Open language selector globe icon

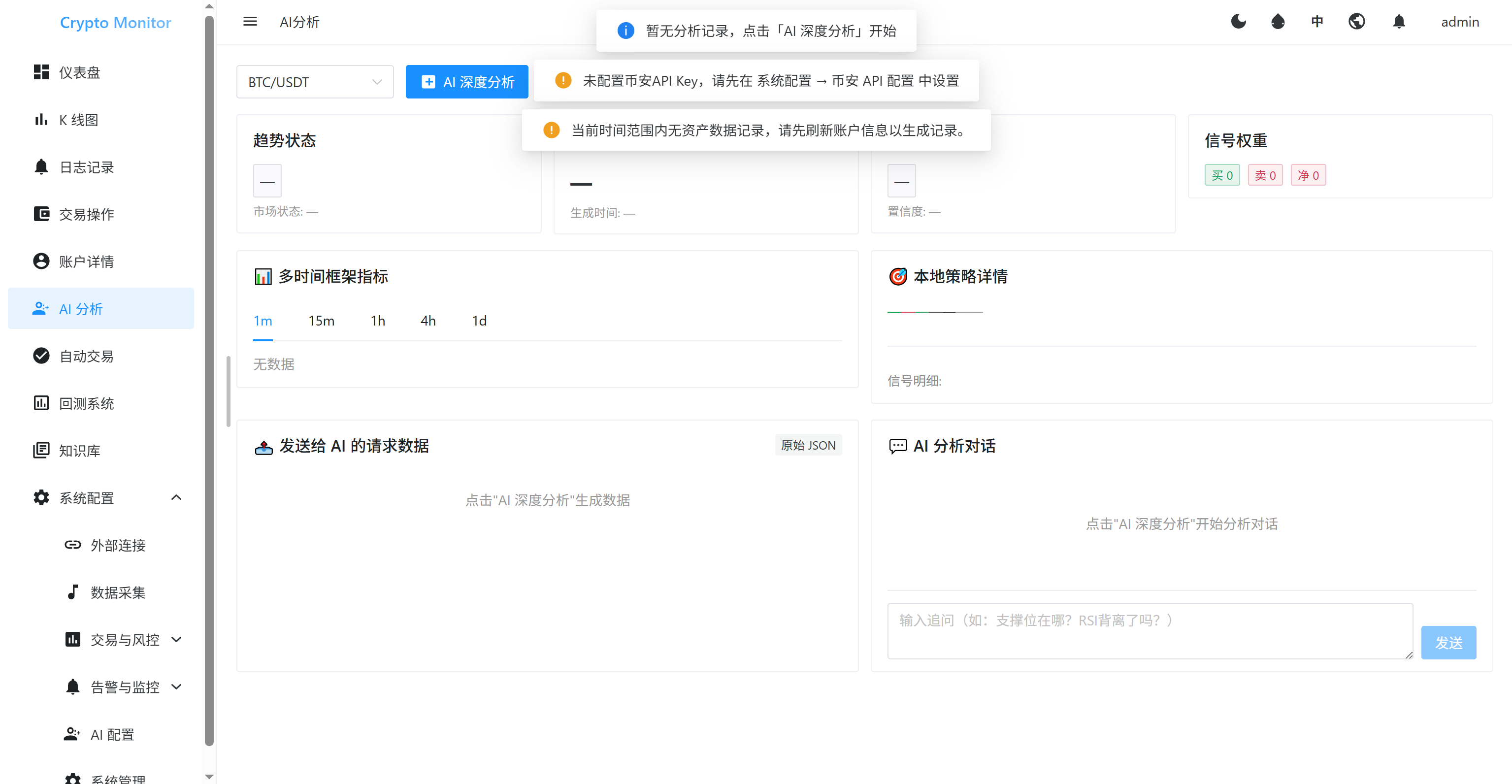(x=1356, y=22)
